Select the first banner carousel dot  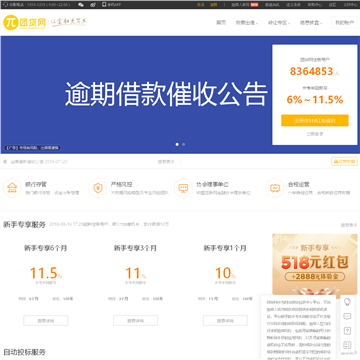pyautogui.click(x=177, y=144)
